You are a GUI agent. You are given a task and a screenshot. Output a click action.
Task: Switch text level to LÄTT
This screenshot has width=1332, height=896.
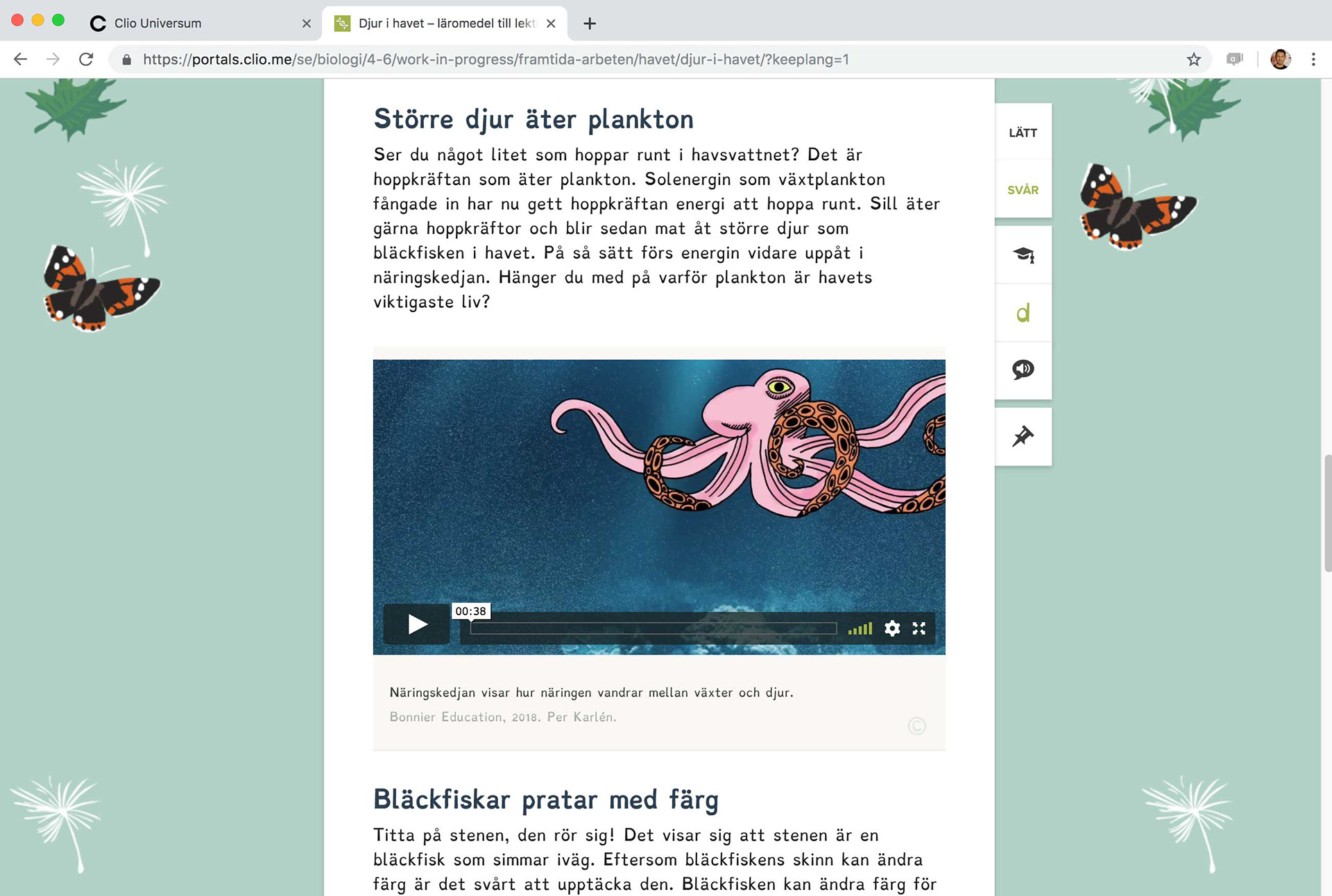pos(1023,132)
